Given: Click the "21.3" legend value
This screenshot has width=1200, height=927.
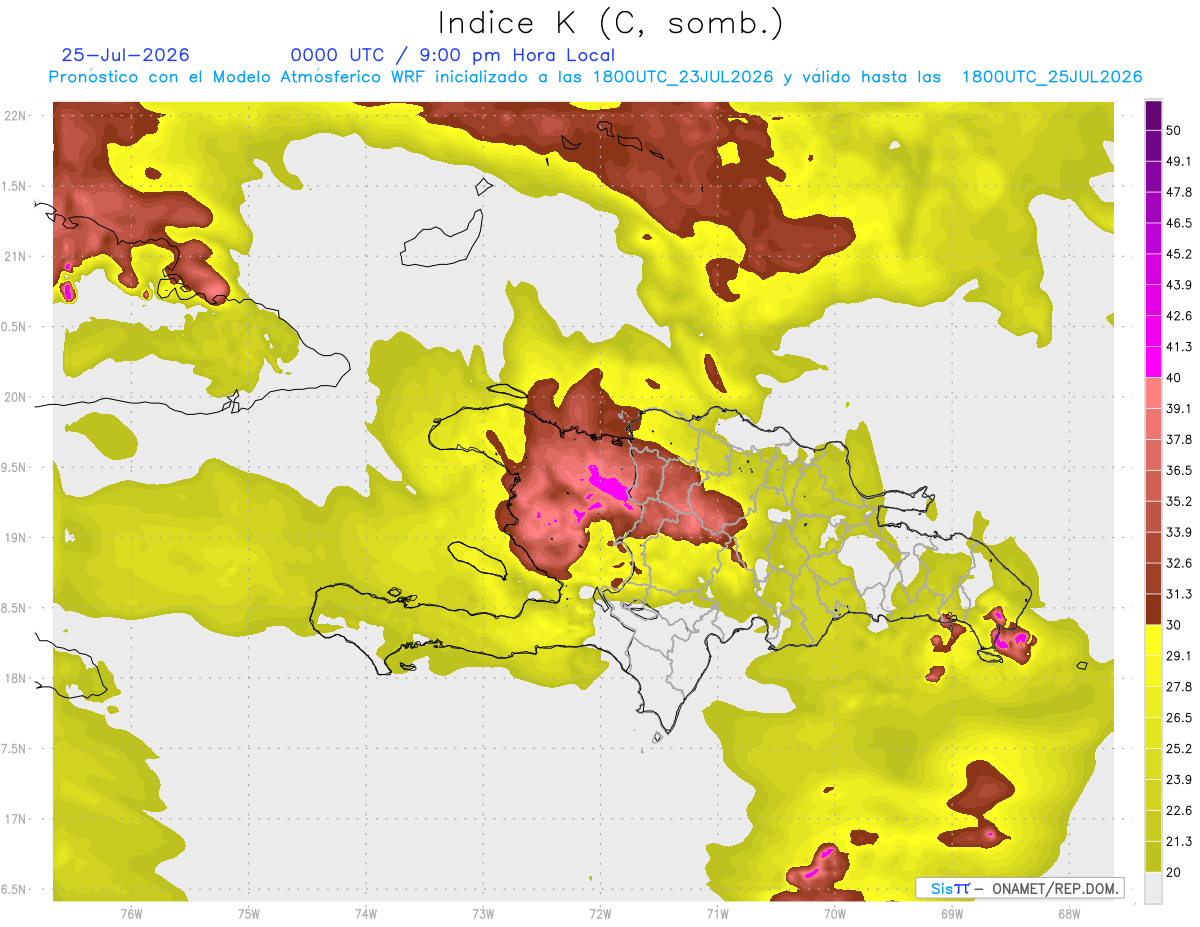Looking at the screenshot, I should pyautogui.click(x=1179, y=841).
